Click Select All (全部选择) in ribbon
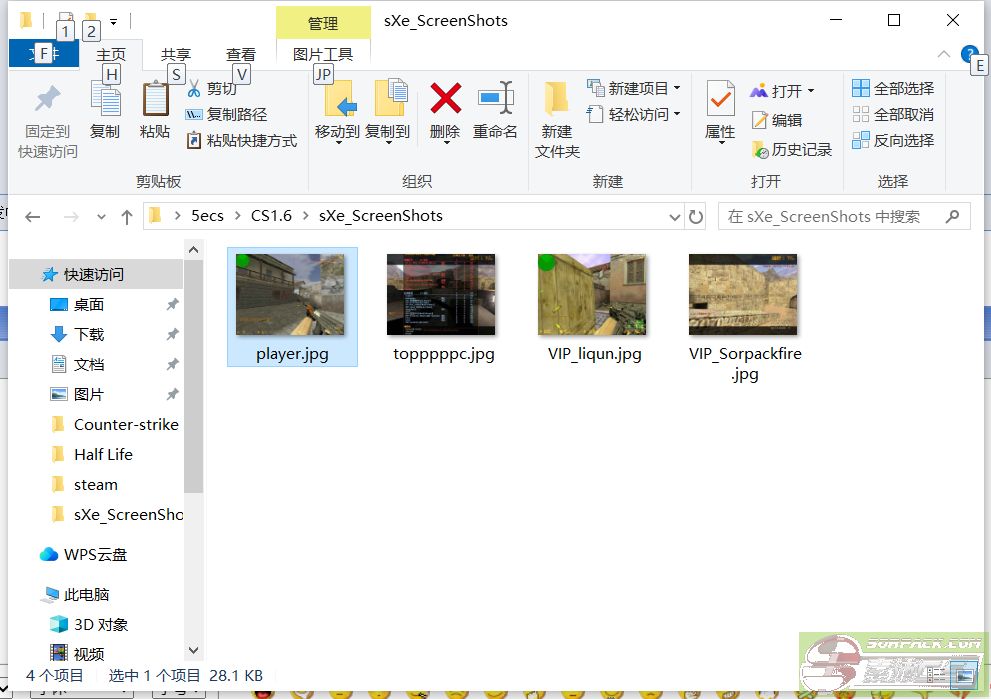Screen dimensions: 991x699 coord(893,88)
